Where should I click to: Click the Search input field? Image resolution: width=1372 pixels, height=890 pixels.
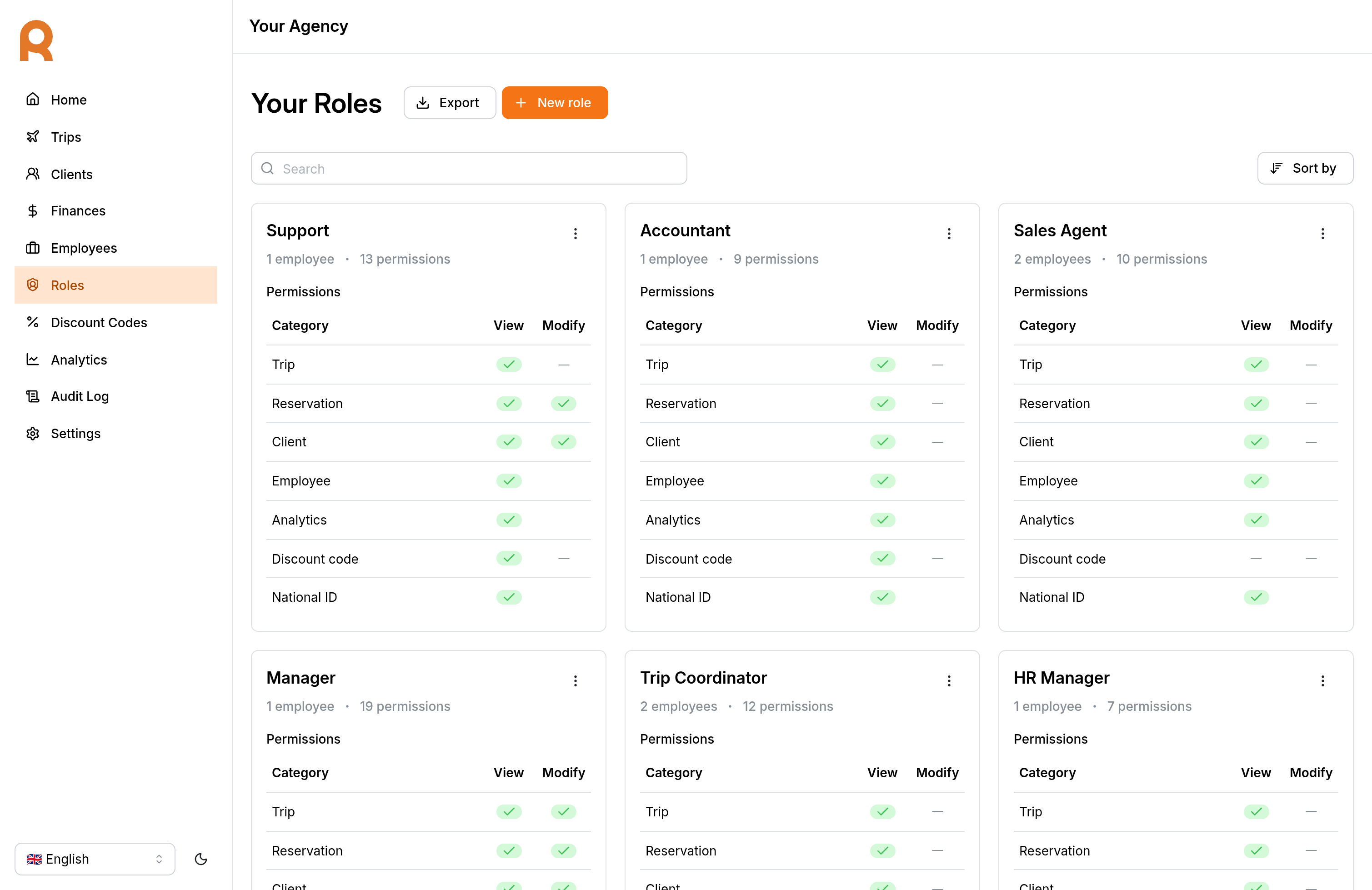coord(469,168)
